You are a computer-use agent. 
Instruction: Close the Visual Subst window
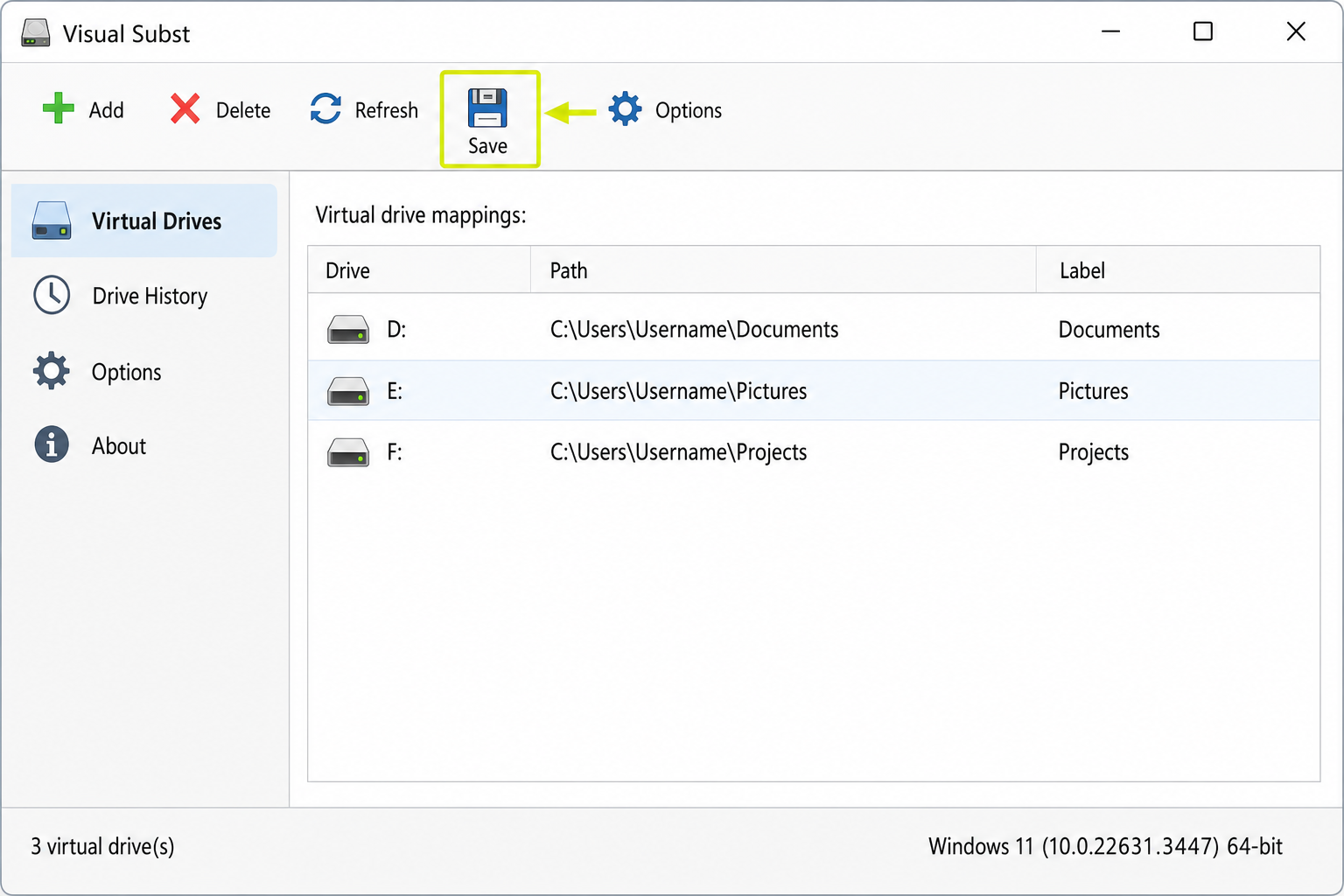(1296, 31)
